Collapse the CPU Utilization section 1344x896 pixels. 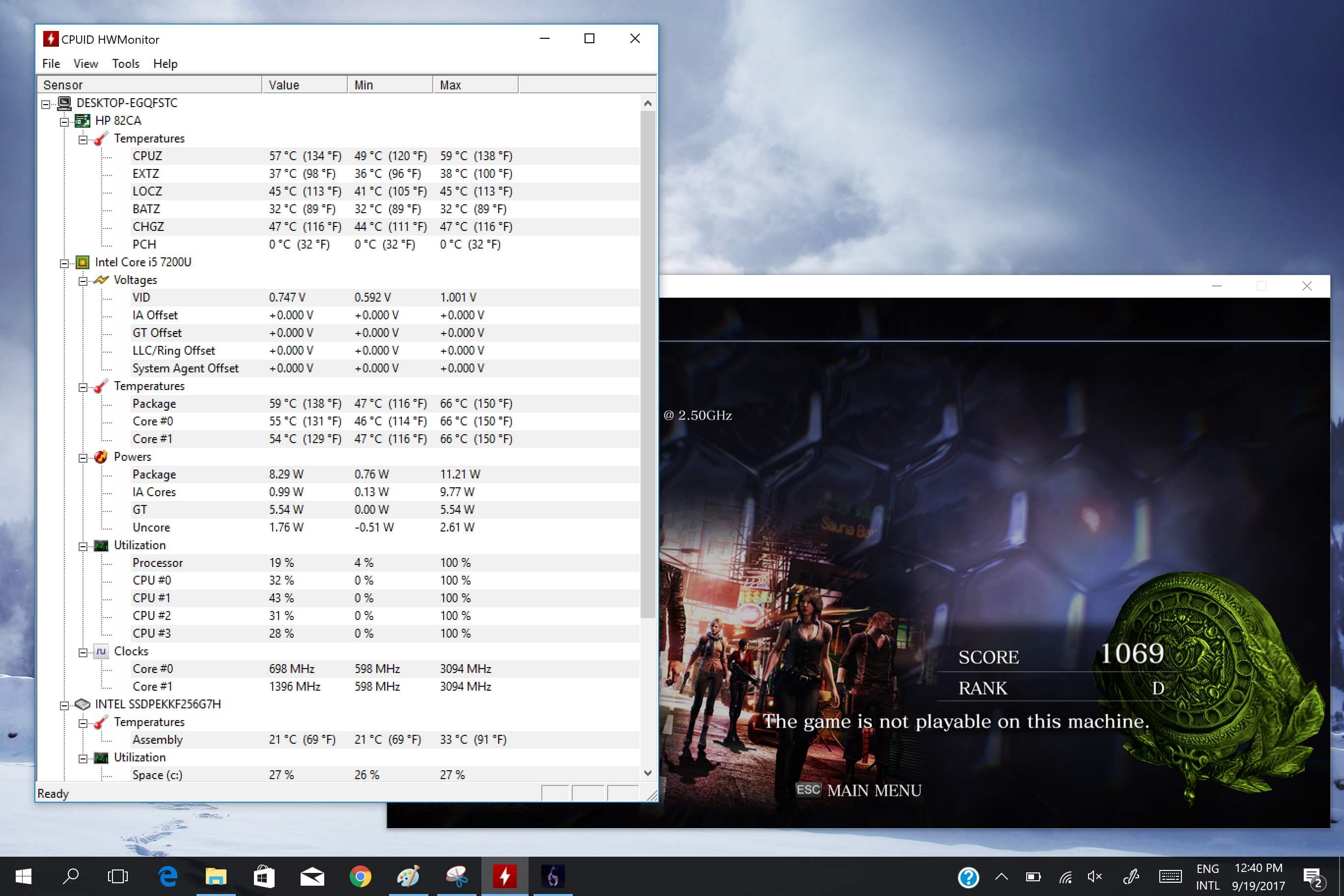click(83, 546)
